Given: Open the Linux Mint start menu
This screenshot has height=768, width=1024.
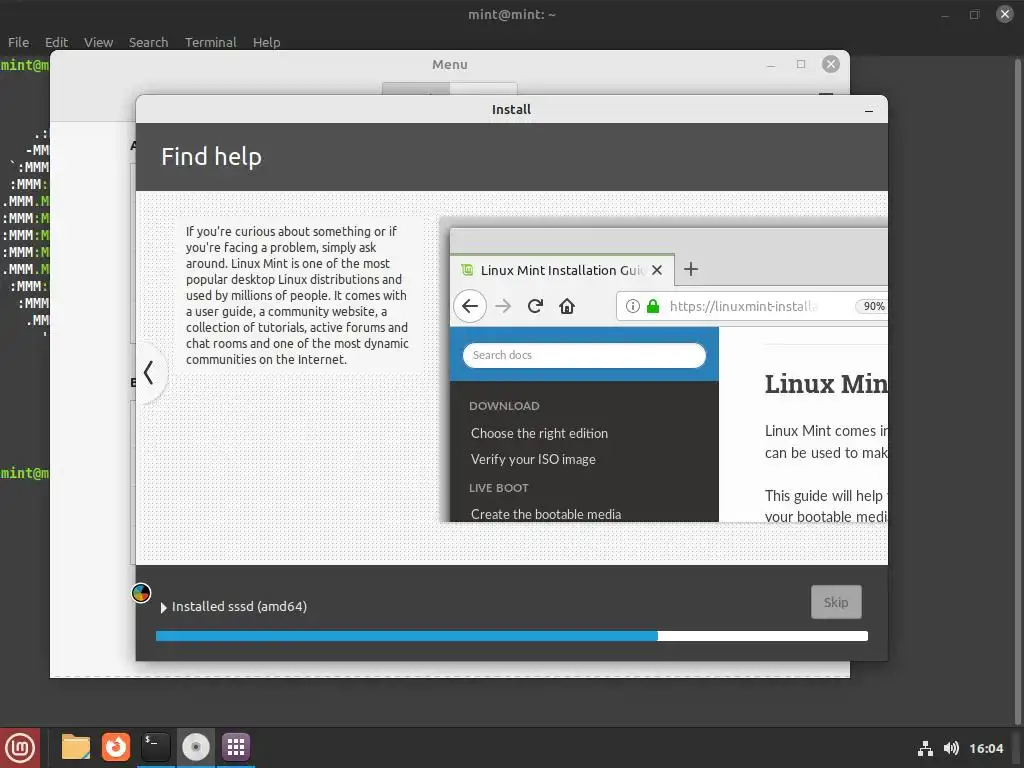Looking at the screenshot, I should coord(20,747).
